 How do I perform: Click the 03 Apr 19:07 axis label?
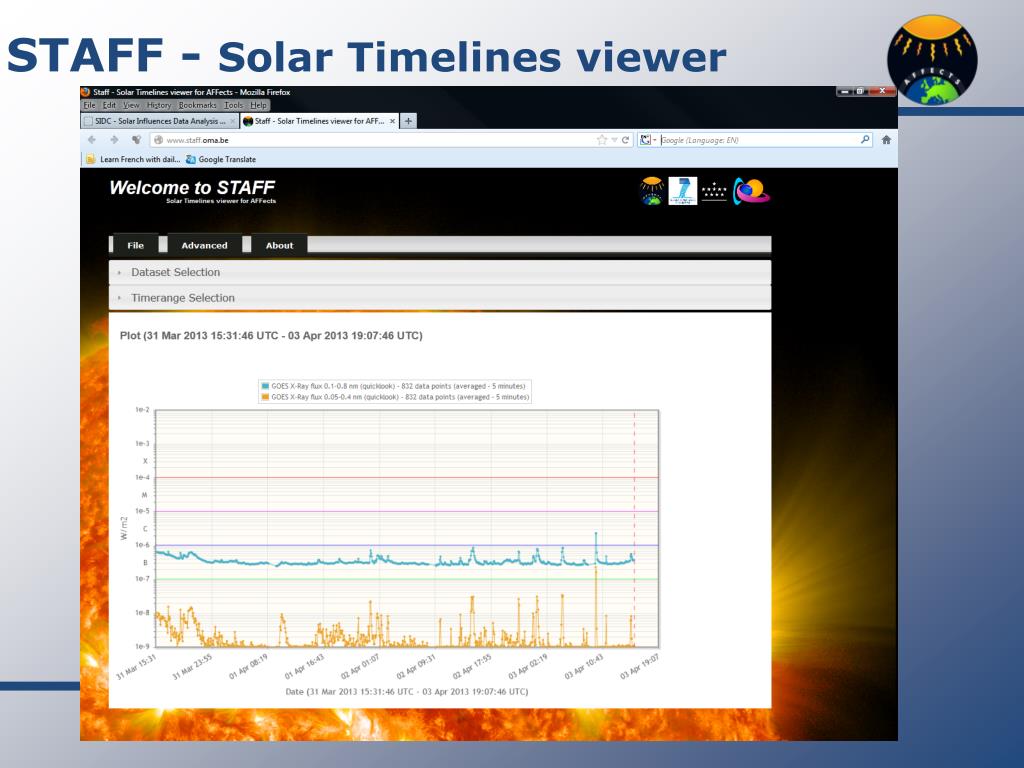(639, 667)
